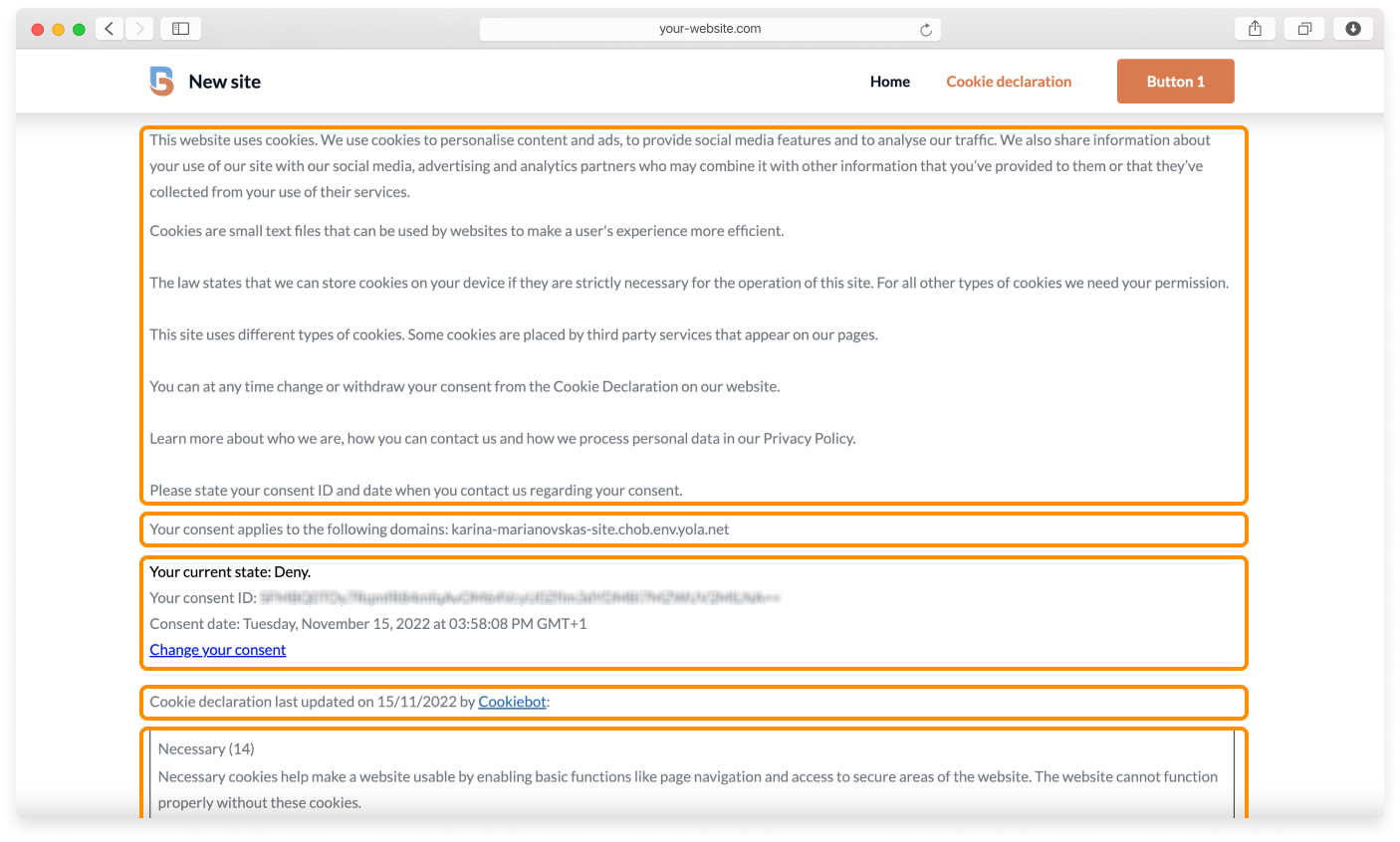The height and width of the screenshot is (842, 1400).
Task: Open the Cookiebot link
Action: tap(512, 702)
